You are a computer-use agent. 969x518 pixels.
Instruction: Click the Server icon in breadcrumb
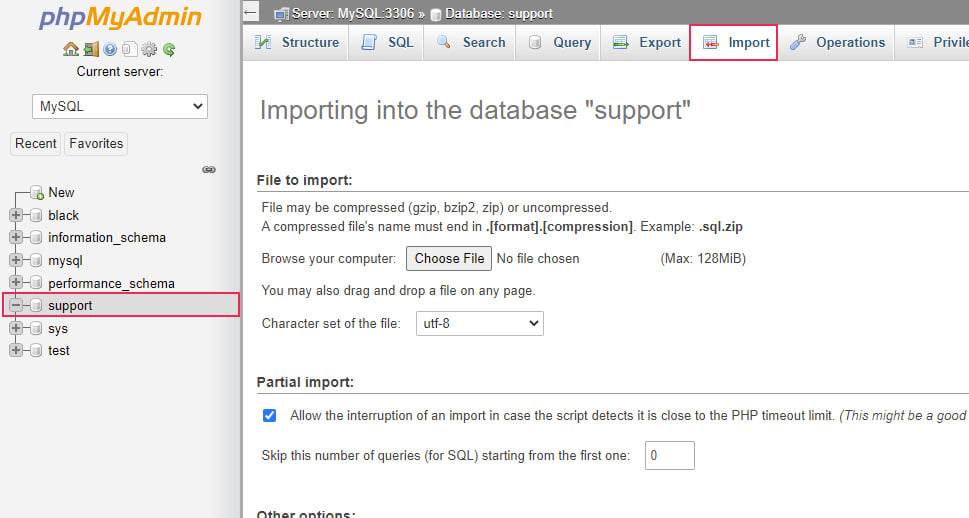[x=282, y=14]
